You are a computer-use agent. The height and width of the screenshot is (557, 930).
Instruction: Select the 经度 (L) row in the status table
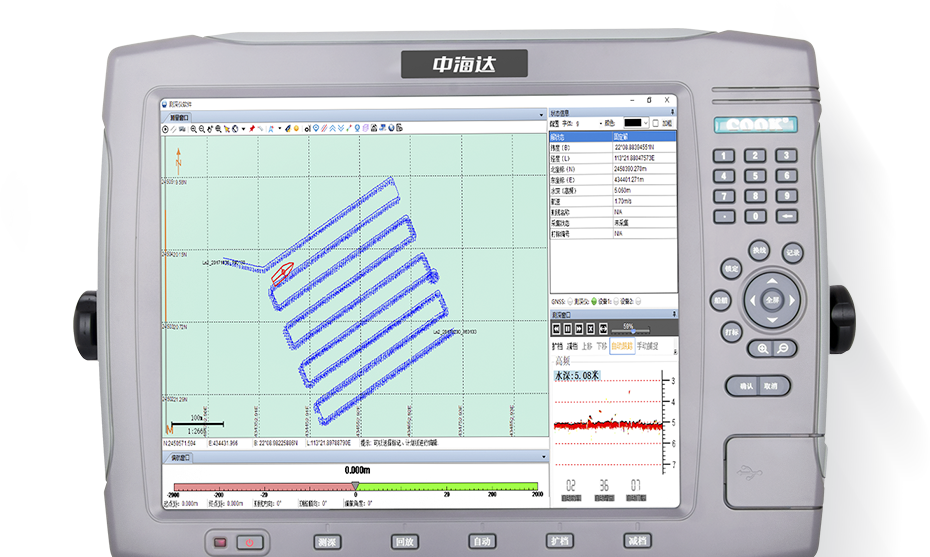(613, 158)
